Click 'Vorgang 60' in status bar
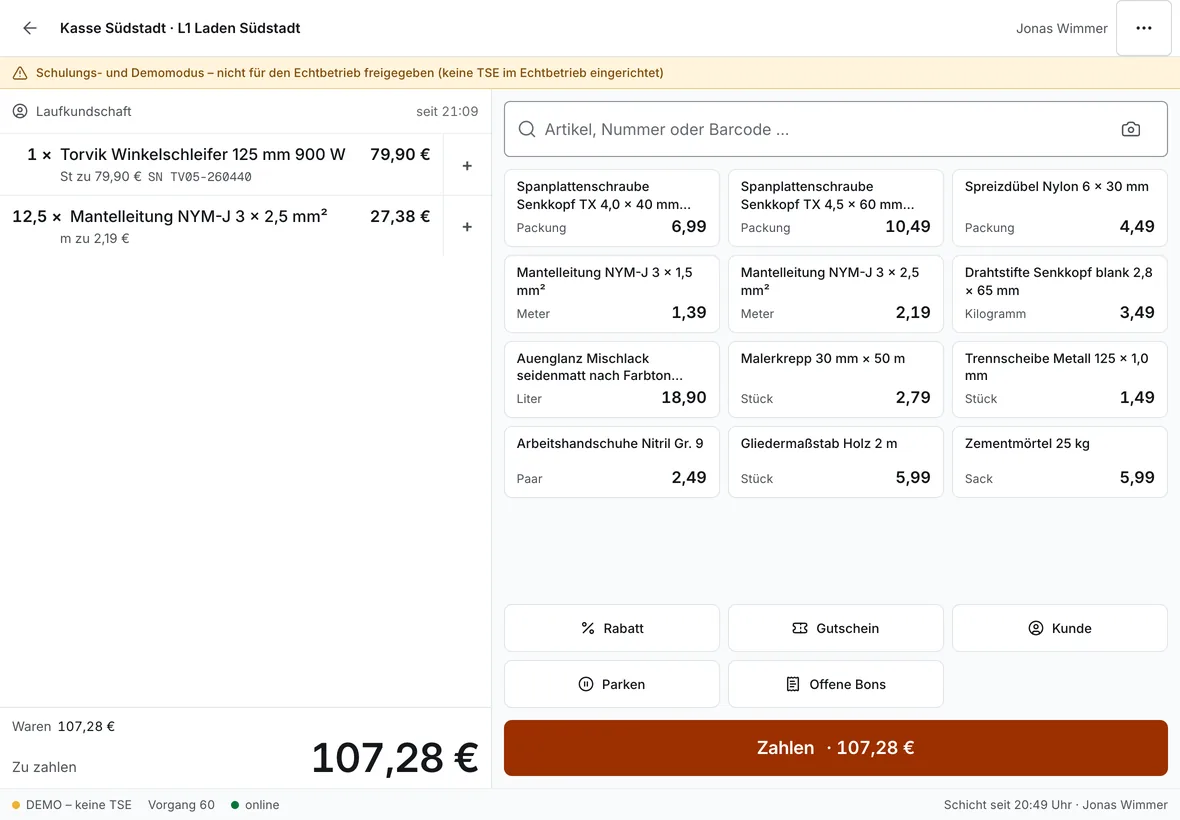Image resolution: width=1180 pixels, height=820 pixels. [x=181, y=805]
